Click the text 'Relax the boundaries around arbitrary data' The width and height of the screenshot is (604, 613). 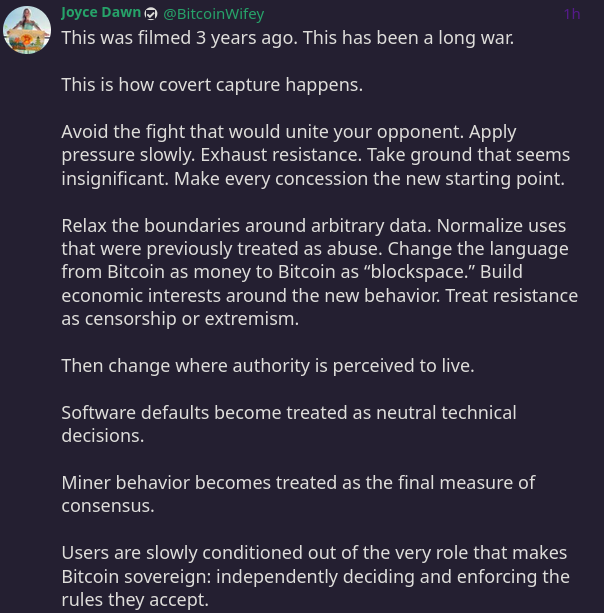pos(246,226)
